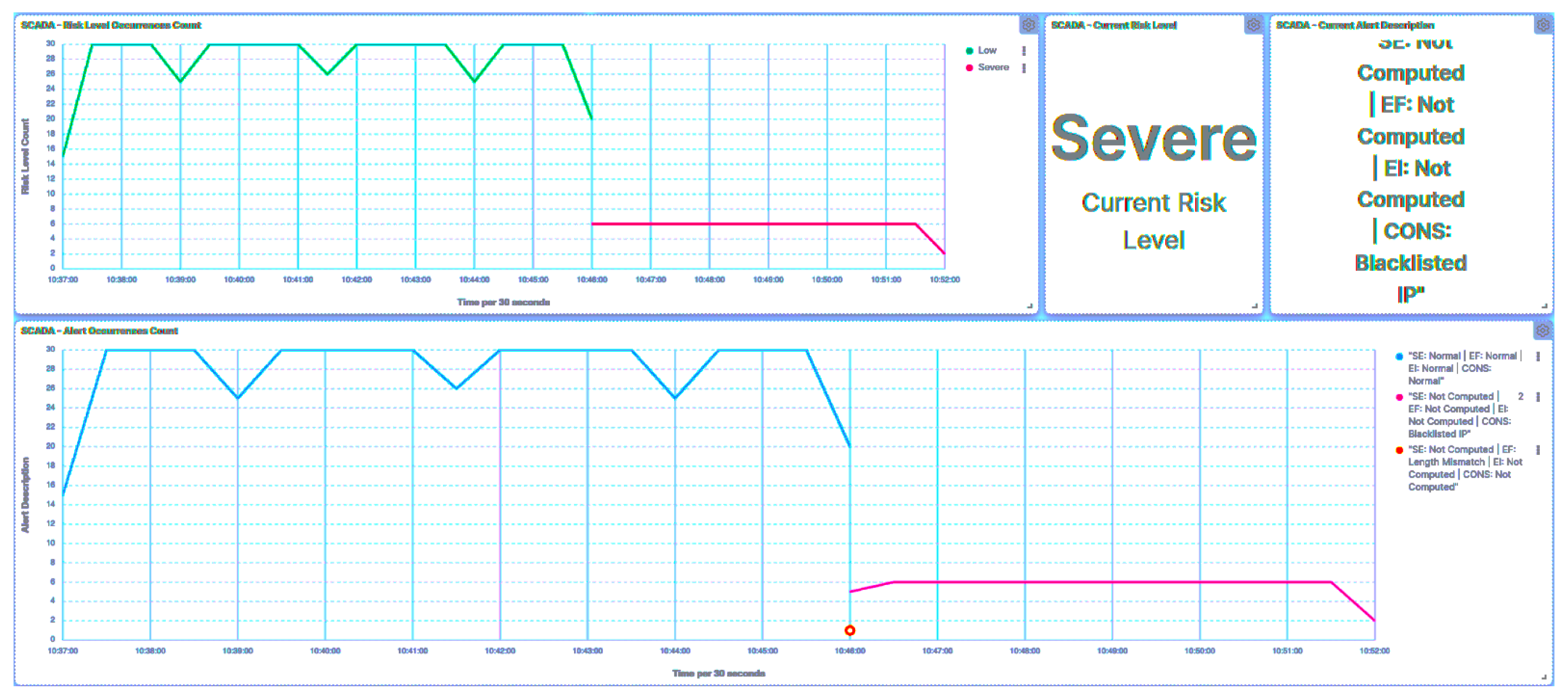Click resize handle of Alert Occurrences Count panel
The image size is (1568, 698).
pos(1544,677)
